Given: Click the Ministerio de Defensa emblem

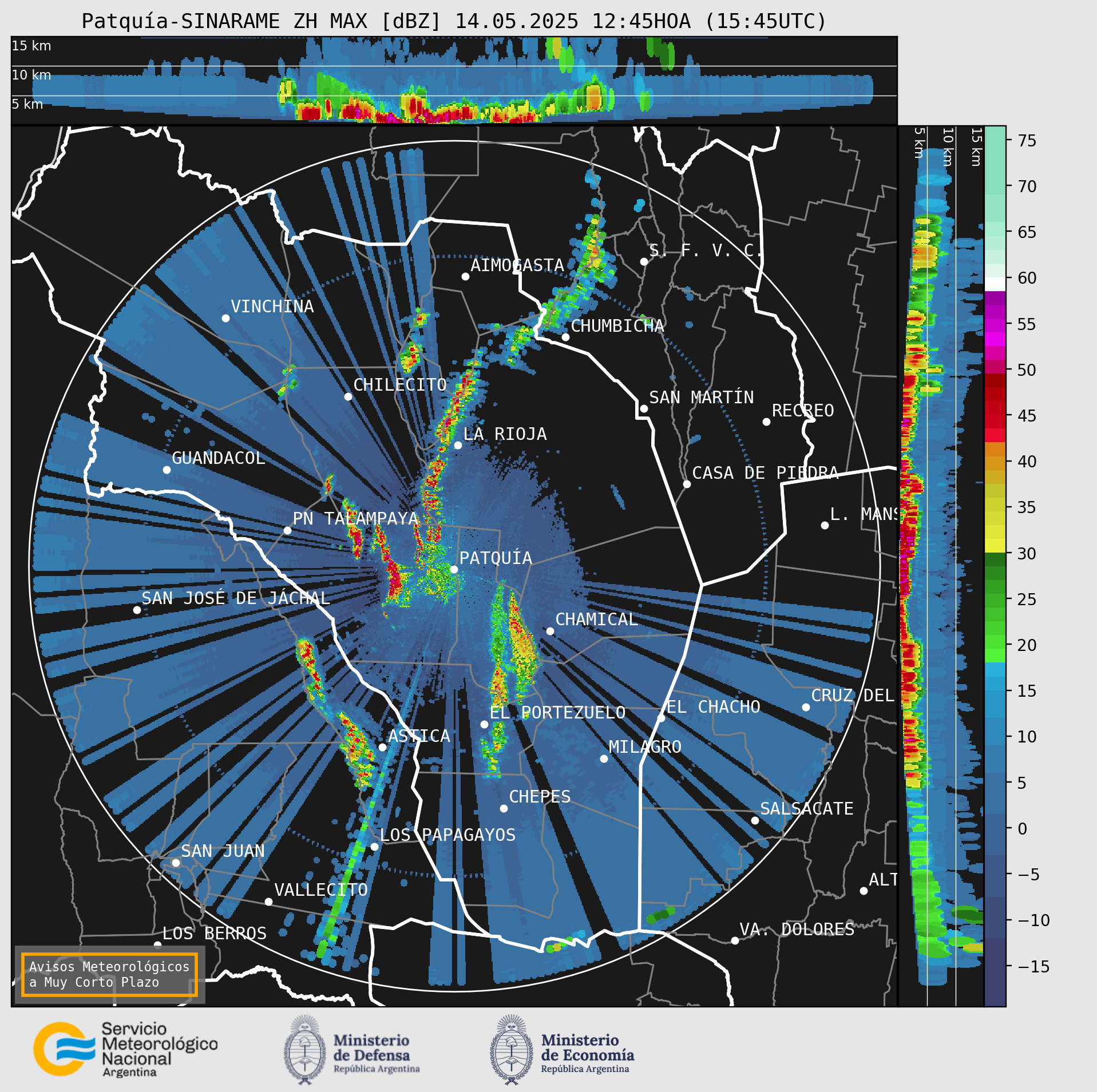Looking at the screenshot, I should tap(305, 1050).
